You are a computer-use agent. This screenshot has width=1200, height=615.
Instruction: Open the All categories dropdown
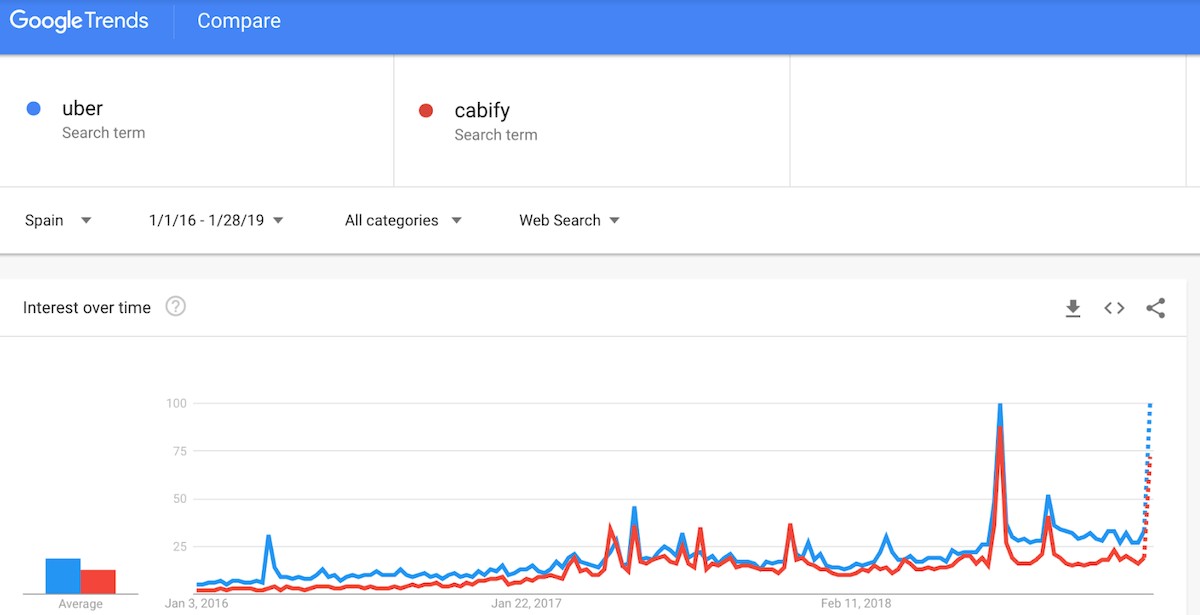tap(403, 220)
